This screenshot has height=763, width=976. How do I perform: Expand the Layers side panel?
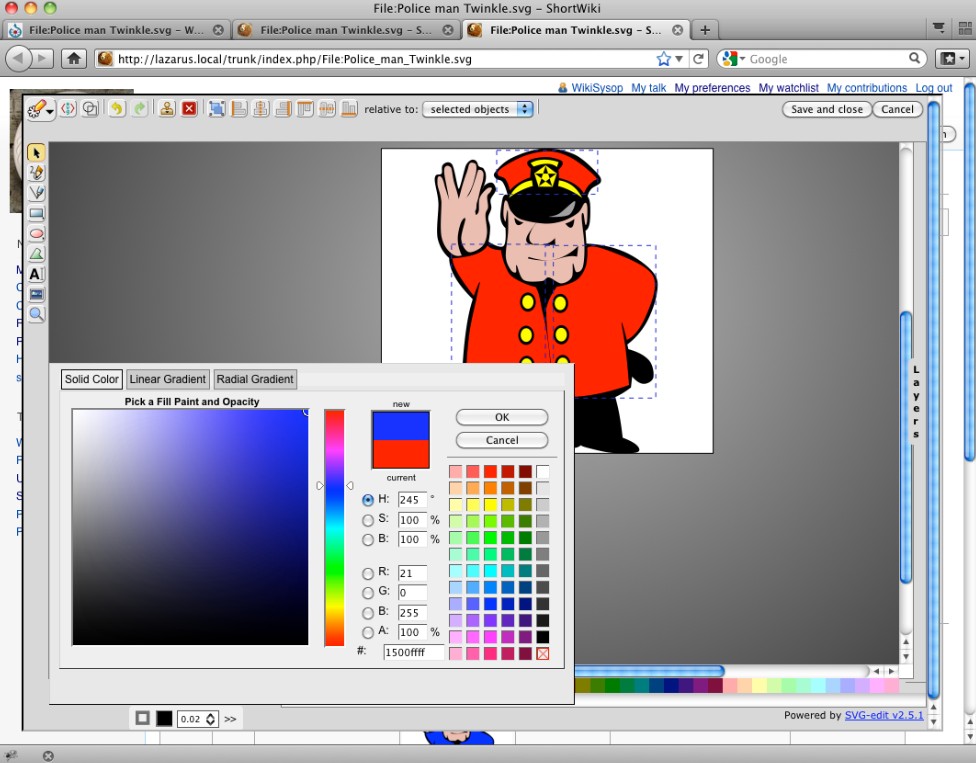tap(916, 402)
